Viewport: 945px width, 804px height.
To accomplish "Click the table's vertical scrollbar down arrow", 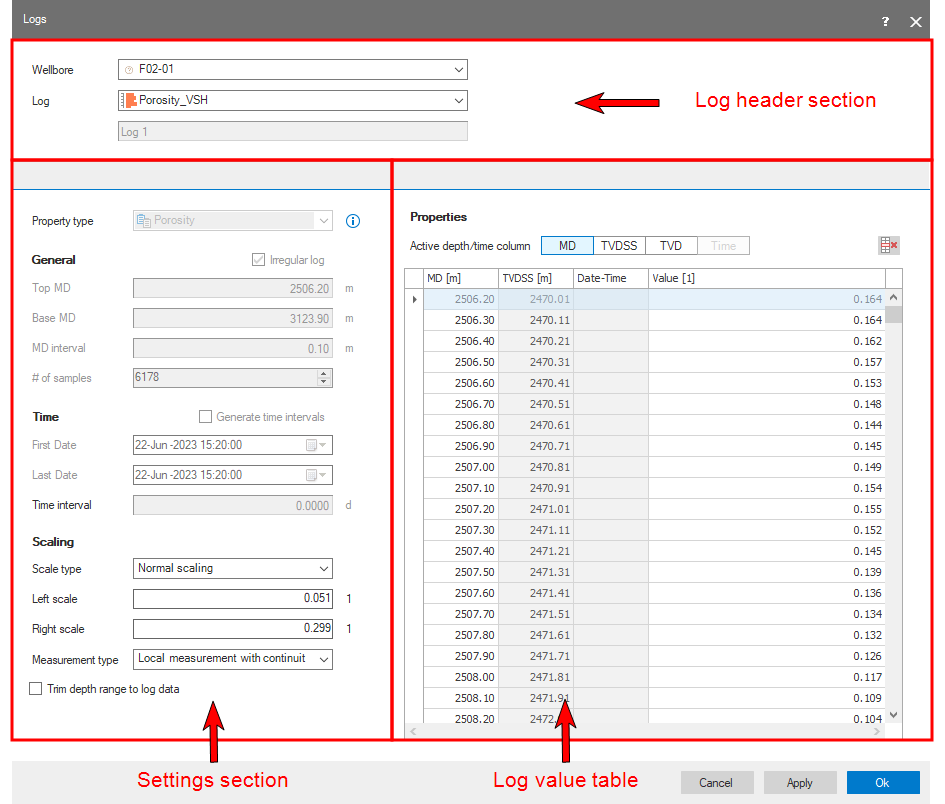I will pos(894,715).
